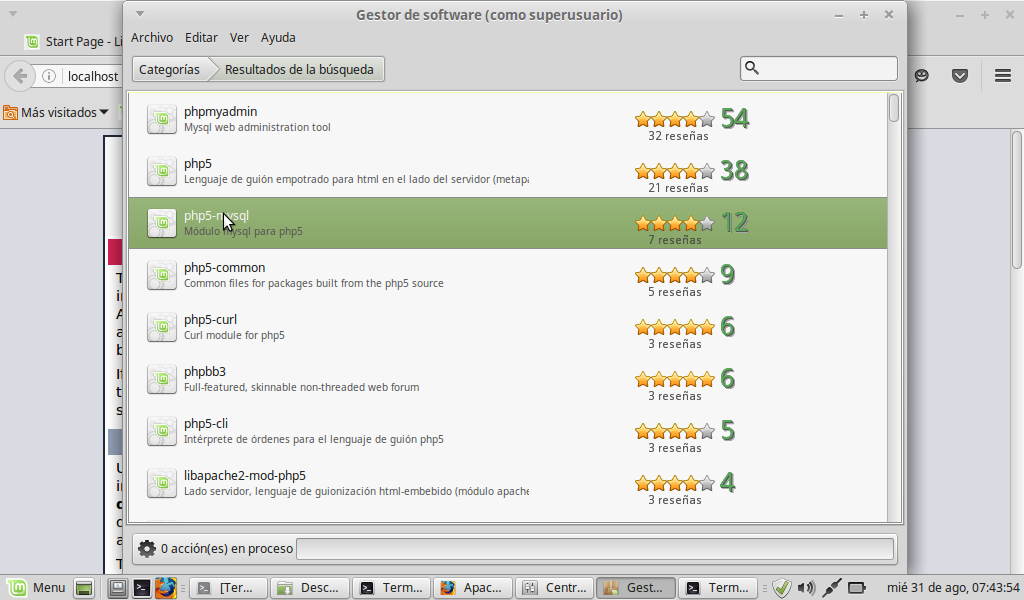
Task: Click the update manager shield icon
Action: coord(782,588)
